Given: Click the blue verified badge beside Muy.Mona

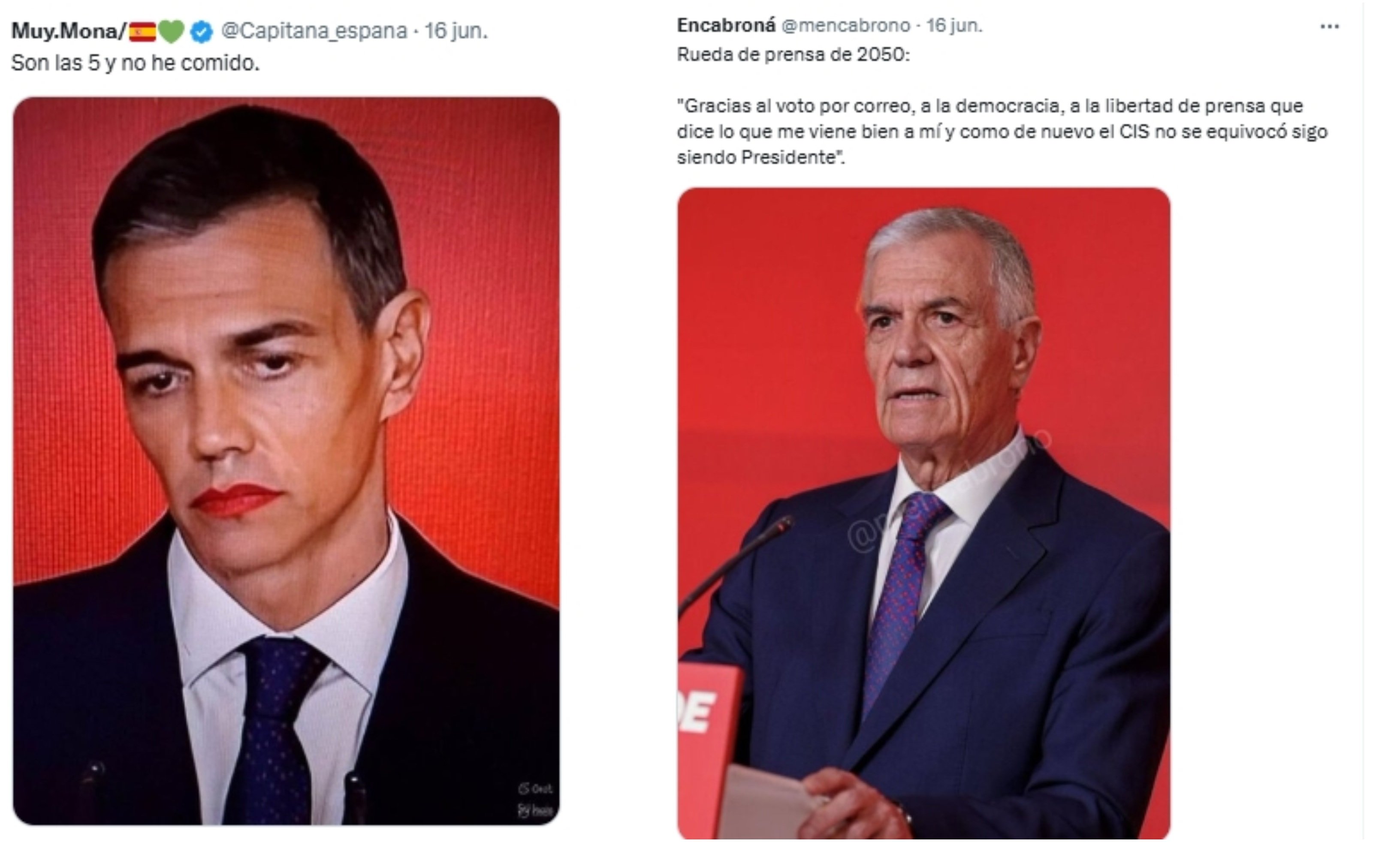Looking at the screenshot, I should [x=202, y=32].
